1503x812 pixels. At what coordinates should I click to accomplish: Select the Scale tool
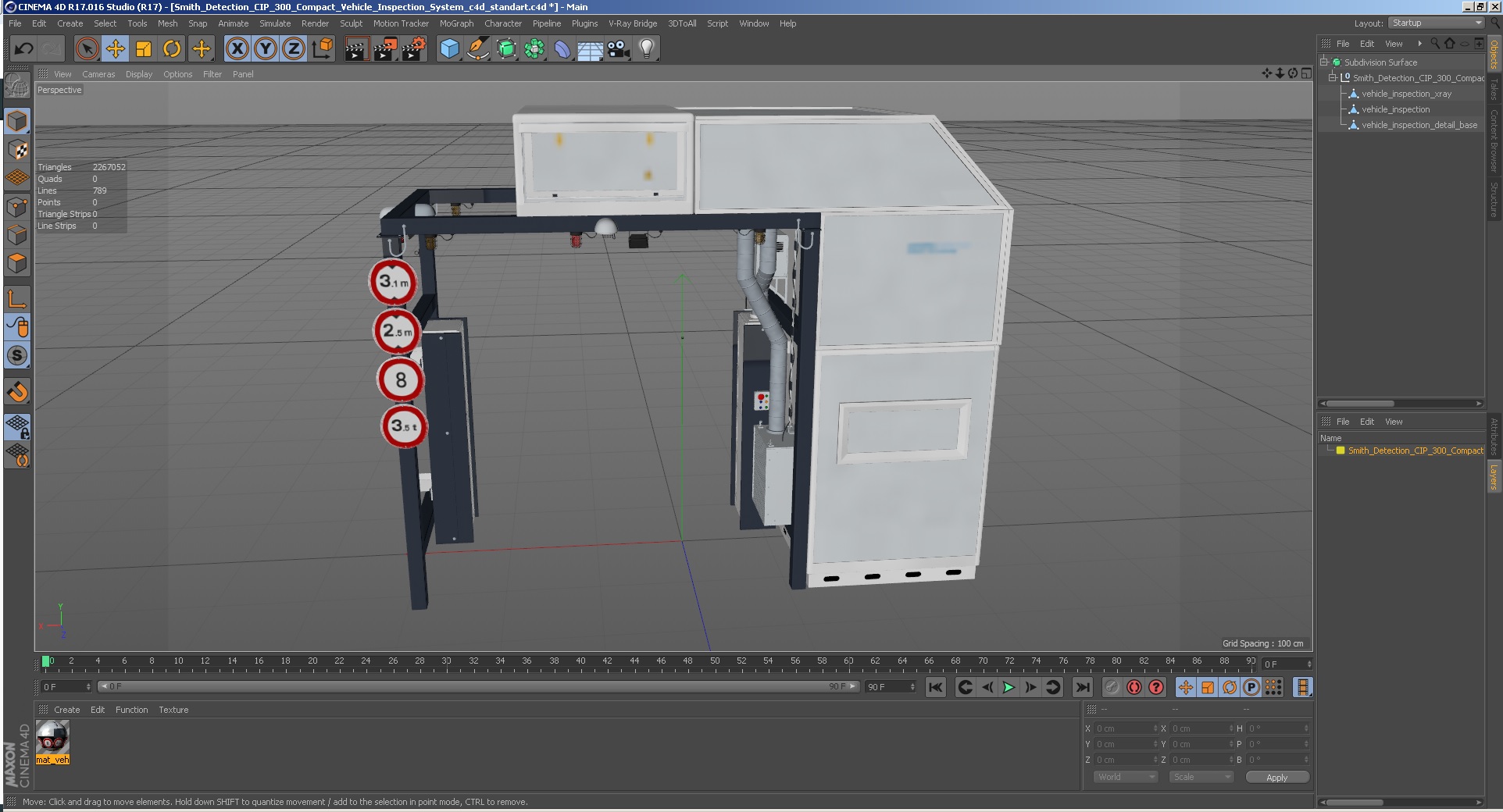click(x=144, y=49)
